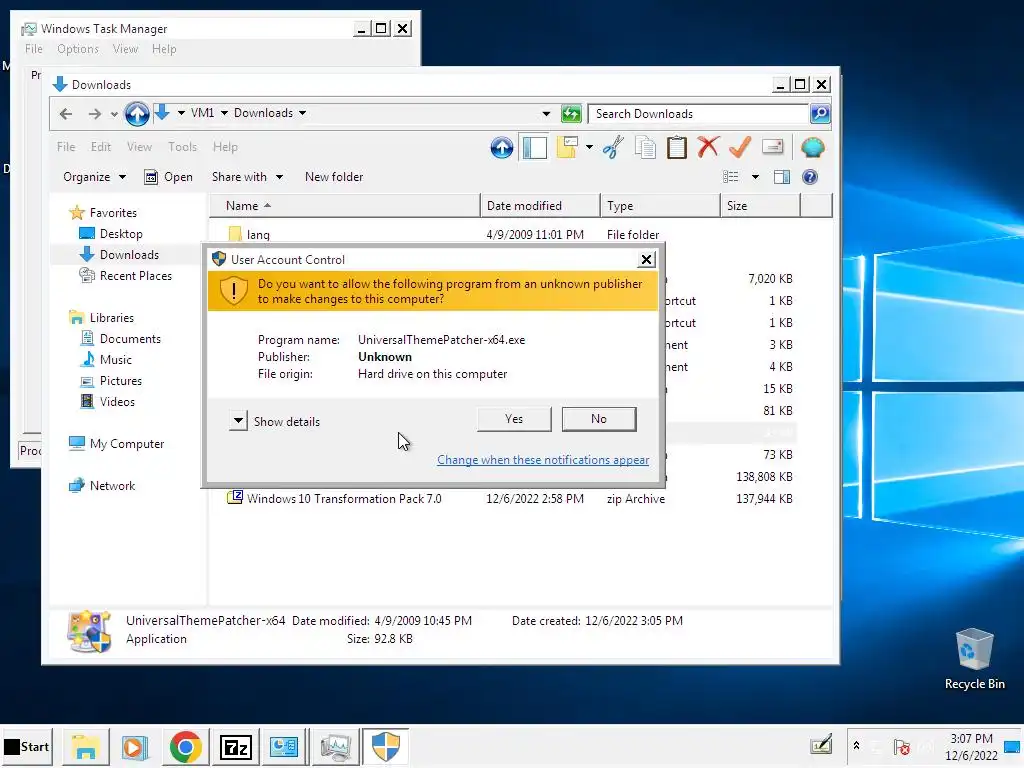Expand the Downloads breadcrumb arrow

click(302, 113)
